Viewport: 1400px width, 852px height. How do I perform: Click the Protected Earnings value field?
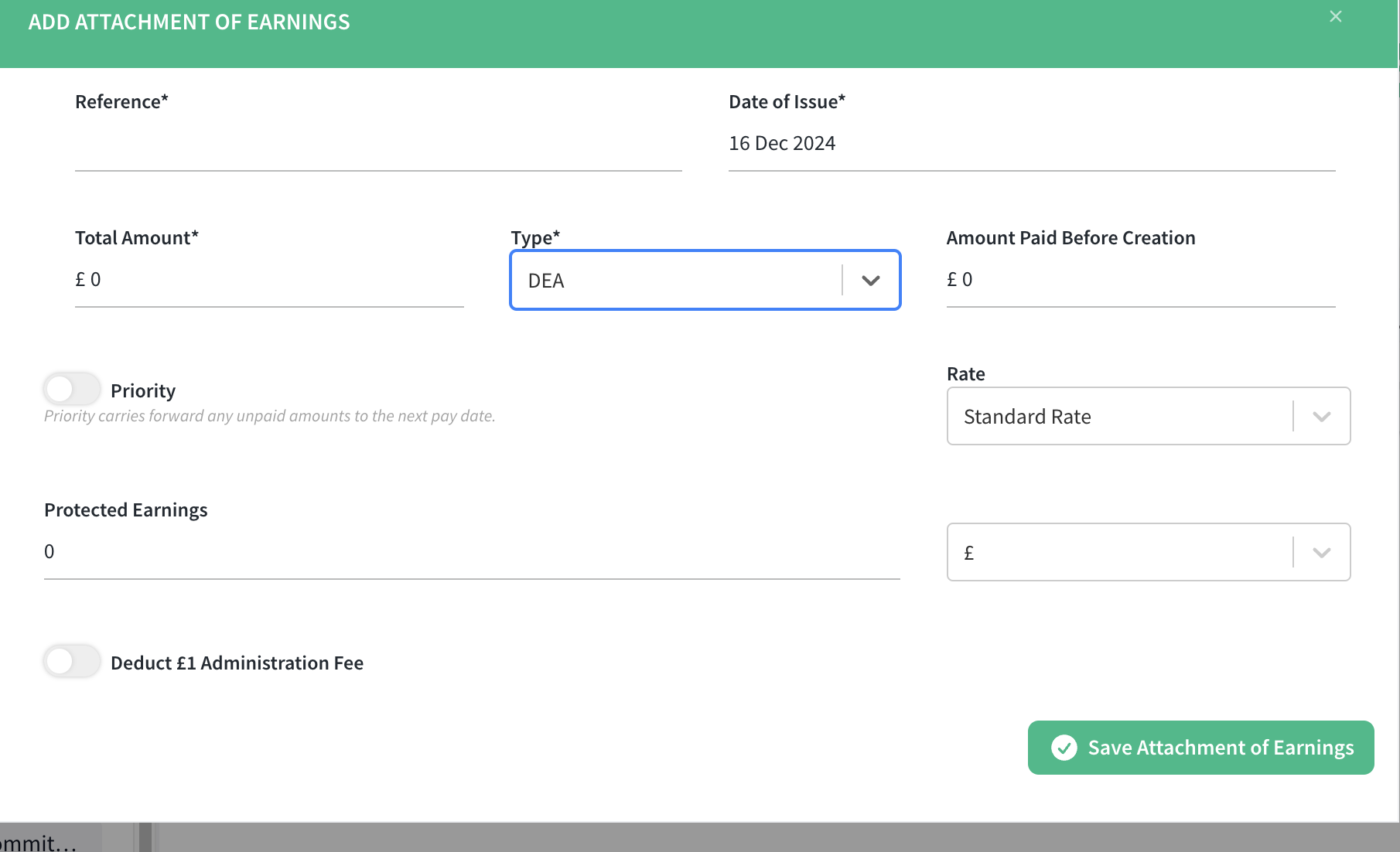[x=472, y=552]
